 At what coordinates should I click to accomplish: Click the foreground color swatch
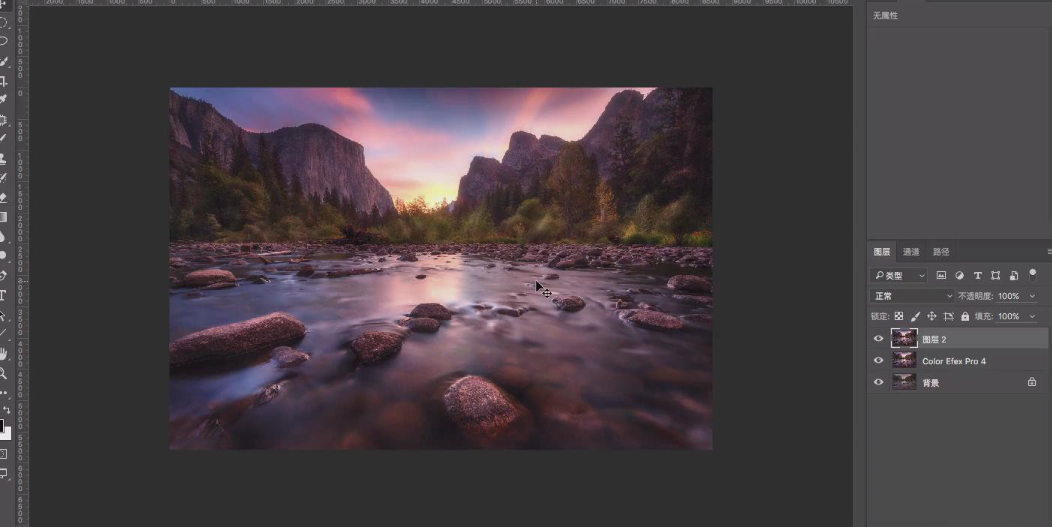click(x=1, y=424)
